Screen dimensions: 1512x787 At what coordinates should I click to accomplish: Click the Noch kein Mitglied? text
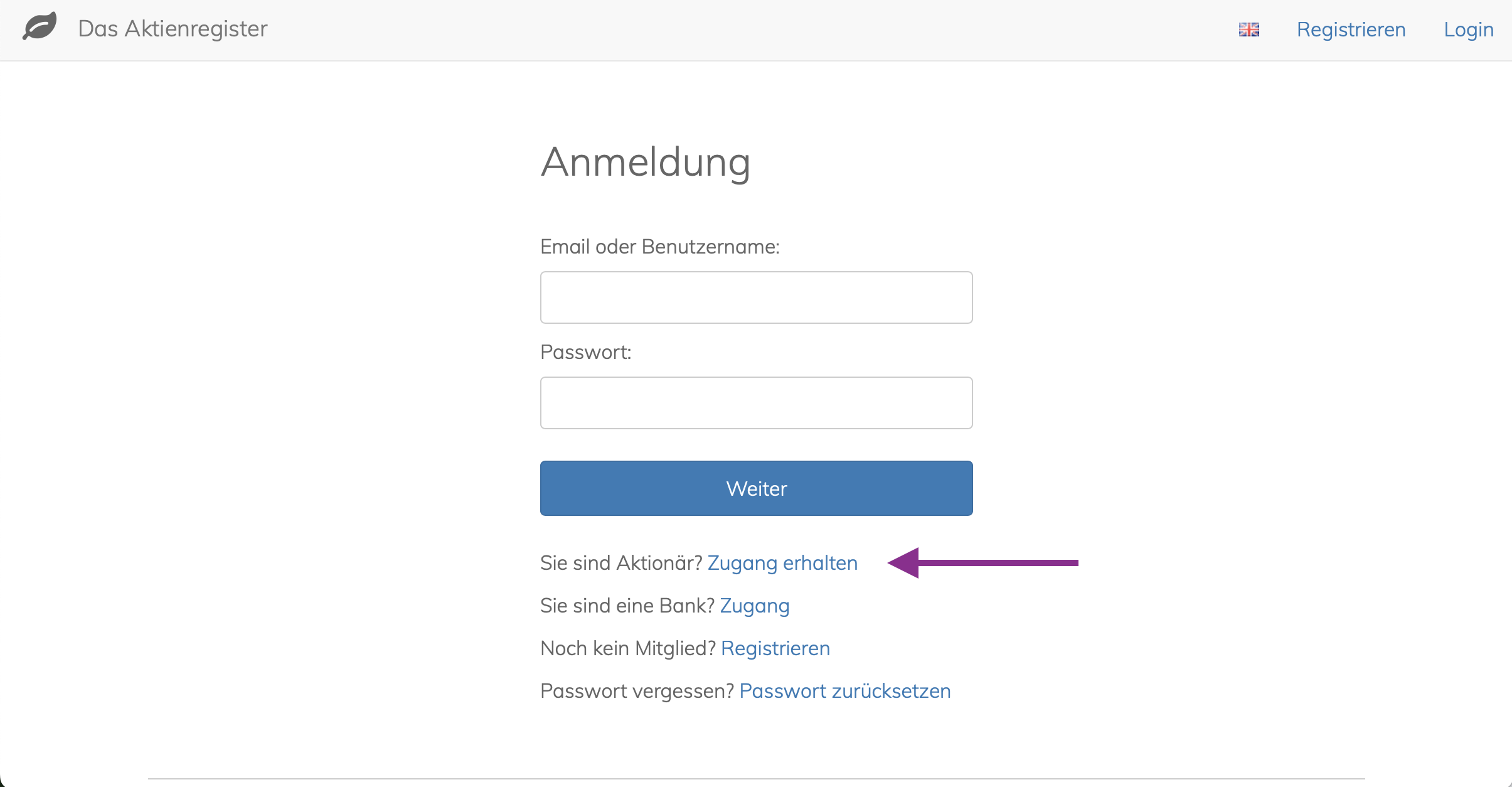click(628, 648)
